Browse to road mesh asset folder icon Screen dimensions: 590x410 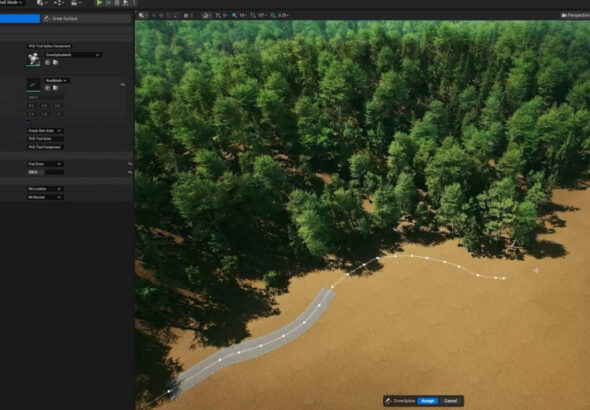point(56,88)
